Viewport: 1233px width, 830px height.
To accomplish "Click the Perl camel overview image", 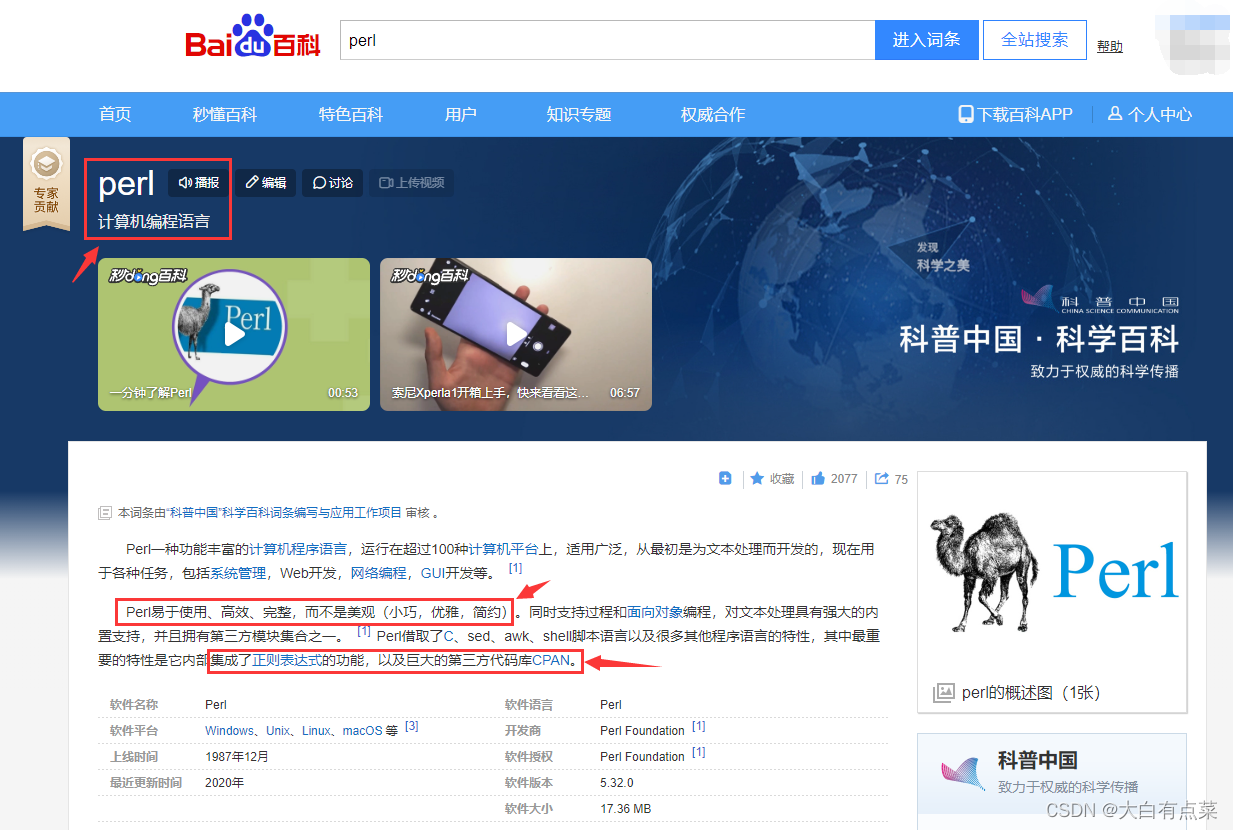I will [x=1052, y=572].
